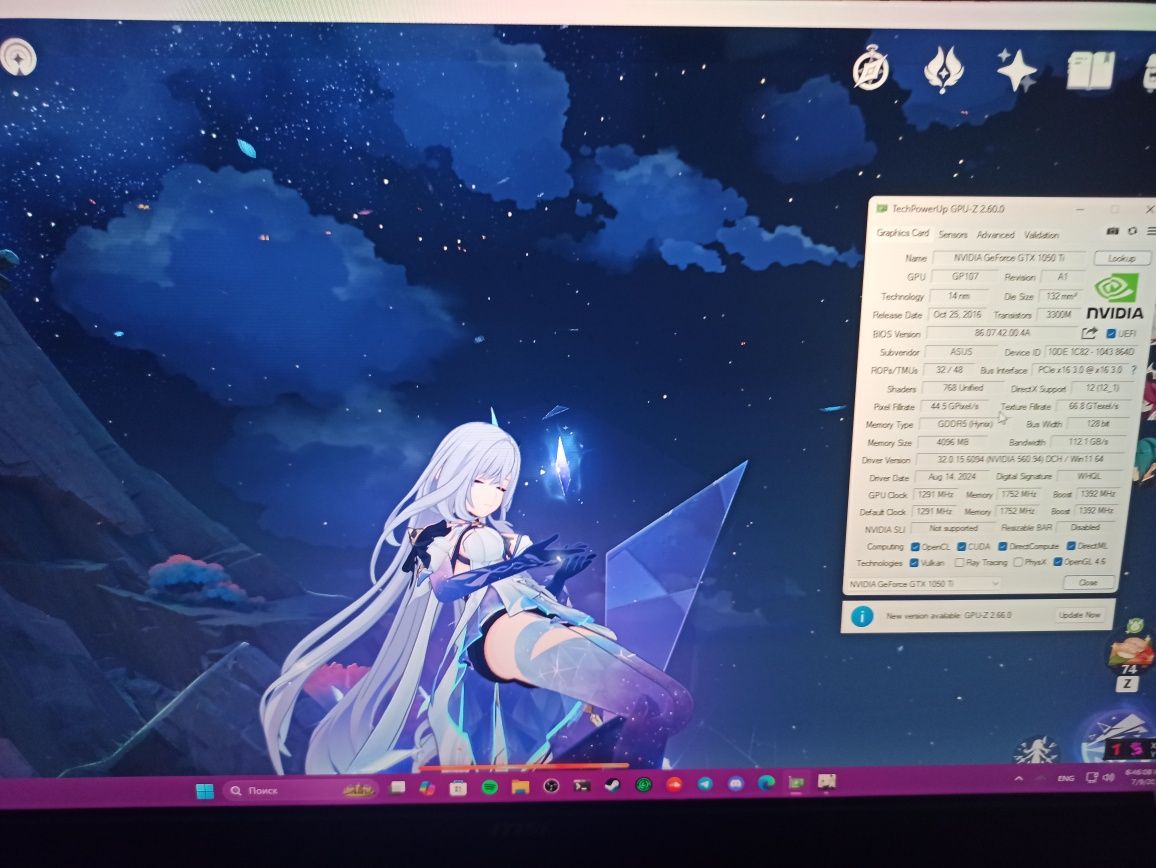
Task: Switch to the Validation tab
Action: (1042, 235)
